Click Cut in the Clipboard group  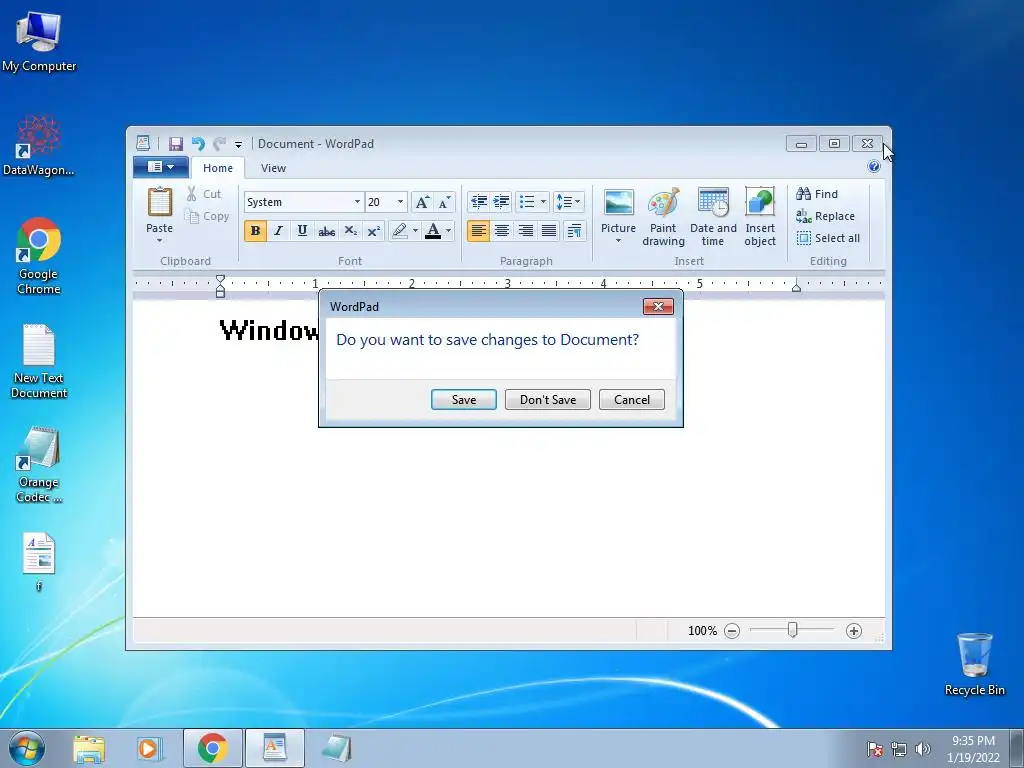point(204,194)
